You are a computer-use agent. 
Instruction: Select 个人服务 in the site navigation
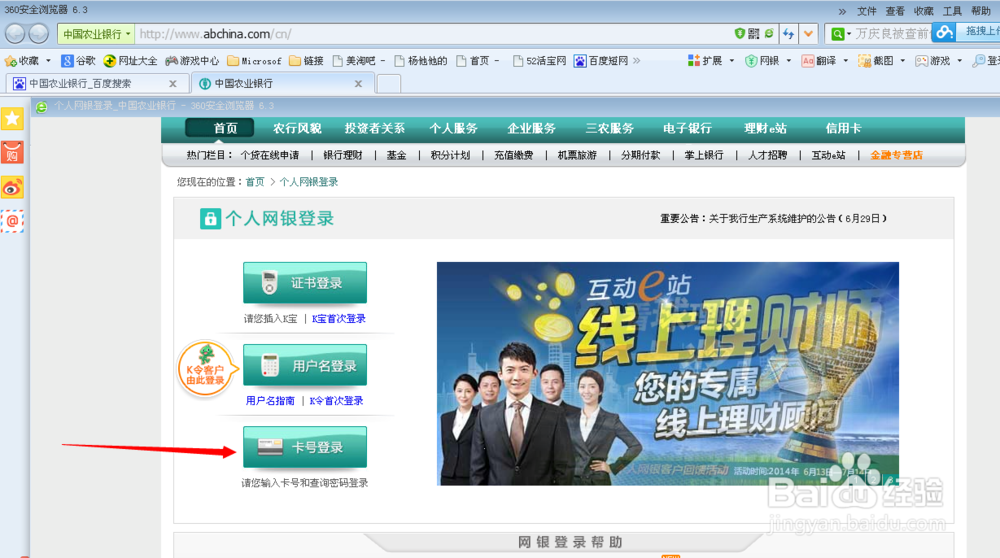[x=453, y=128]
